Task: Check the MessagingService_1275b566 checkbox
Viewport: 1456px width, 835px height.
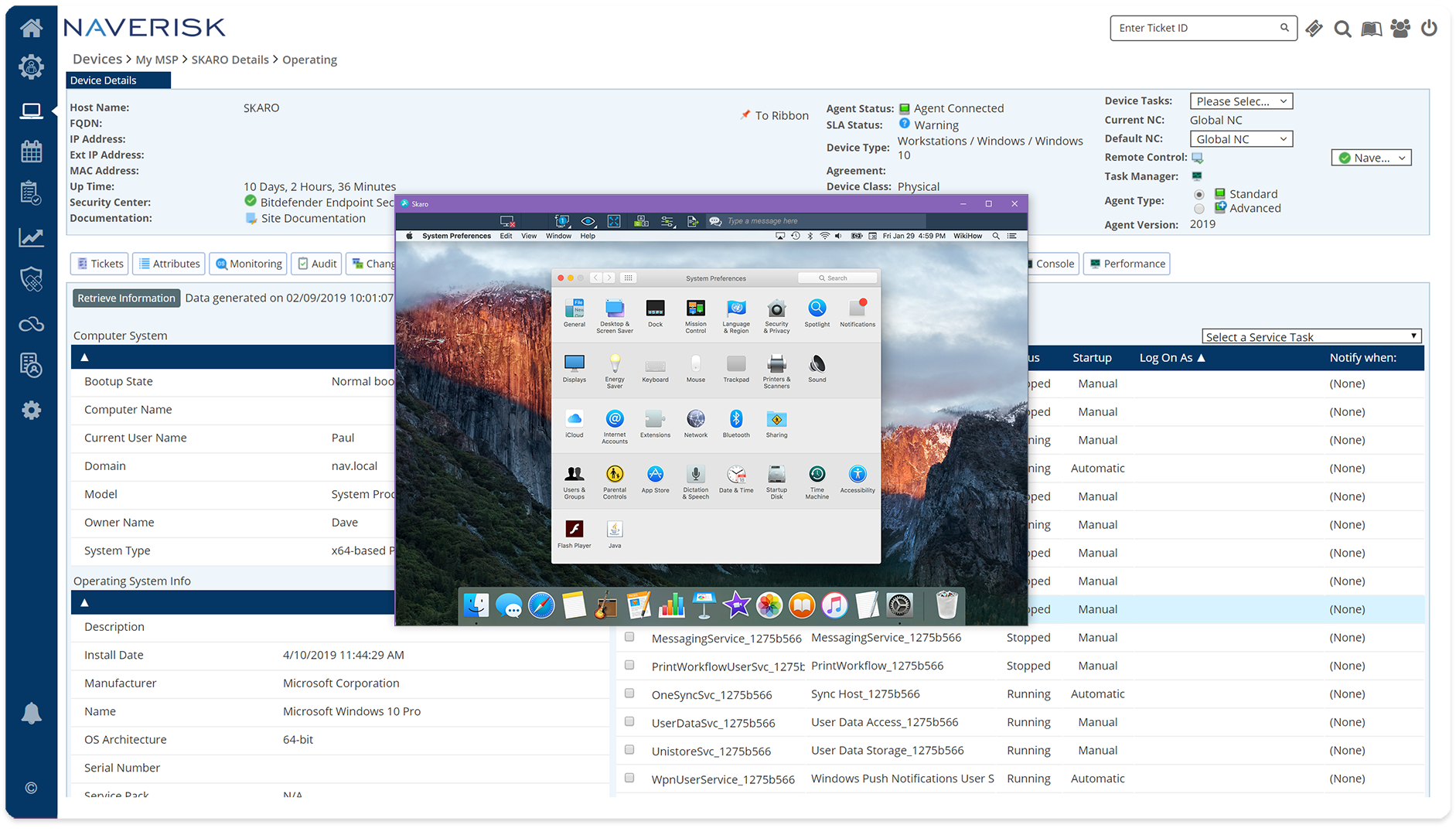Action: [629, 637]
